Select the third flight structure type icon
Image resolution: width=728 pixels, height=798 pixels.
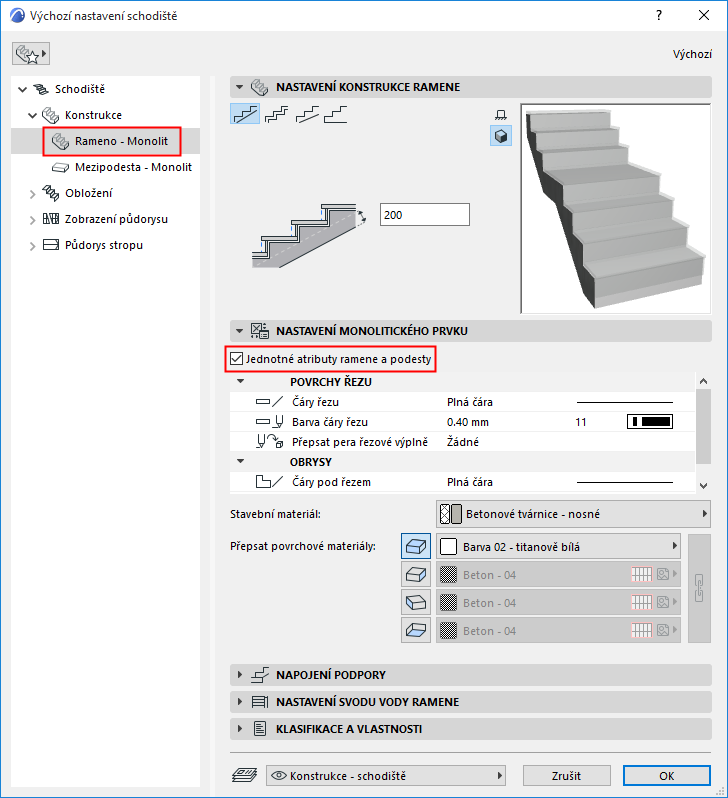(307, 114)
